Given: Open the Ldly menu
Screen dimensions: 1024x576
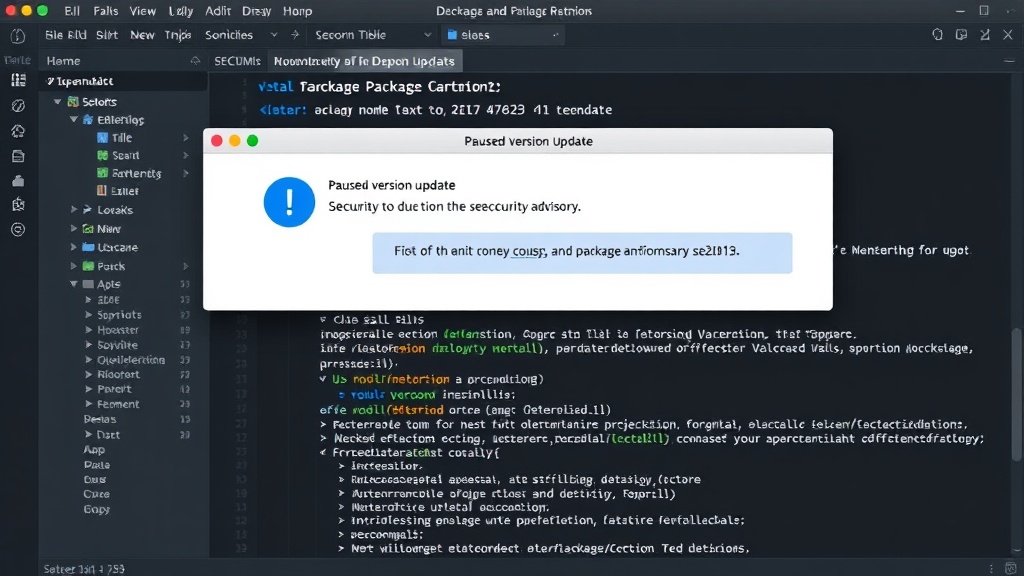Looking at the screenshot, I should [x=181, y=11].
